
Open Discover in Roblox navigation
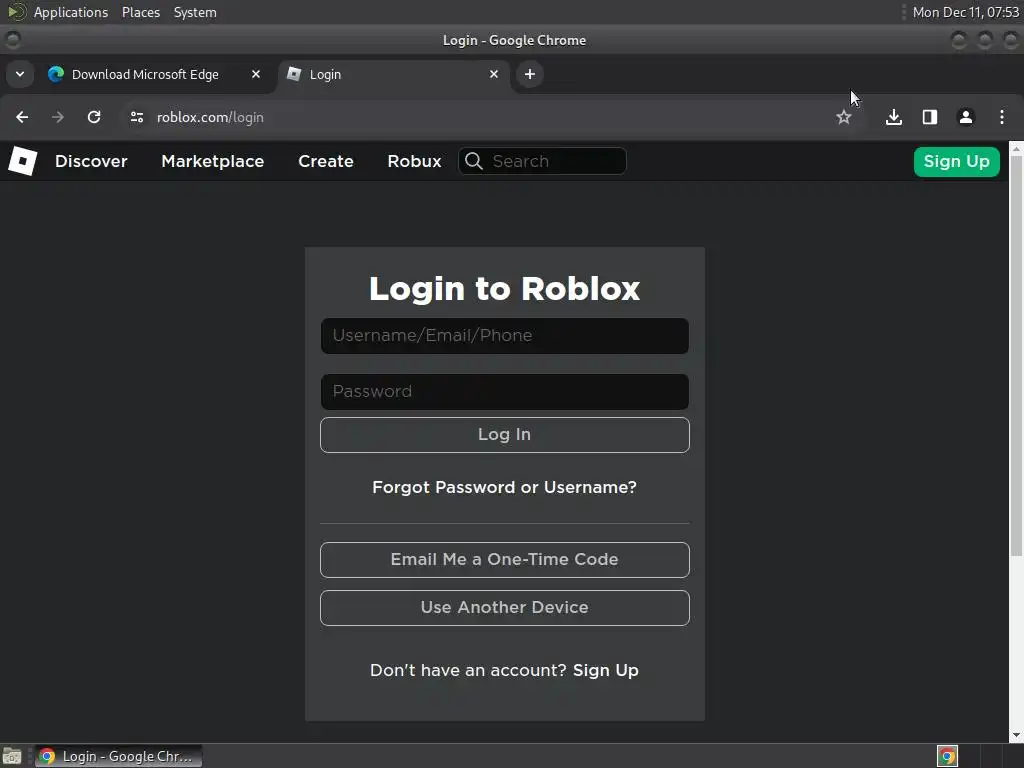[91, 161]
